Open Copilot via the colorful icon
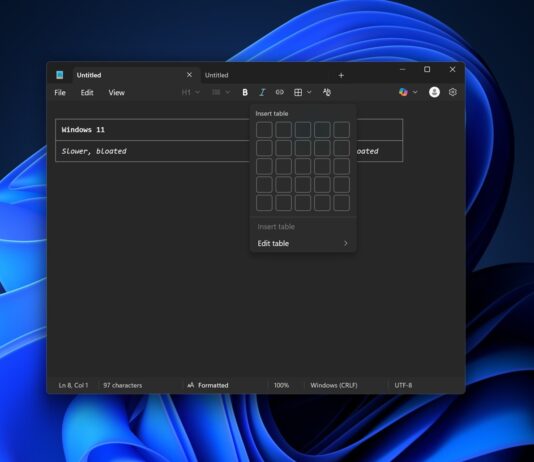534x462 pixels. 403,92
